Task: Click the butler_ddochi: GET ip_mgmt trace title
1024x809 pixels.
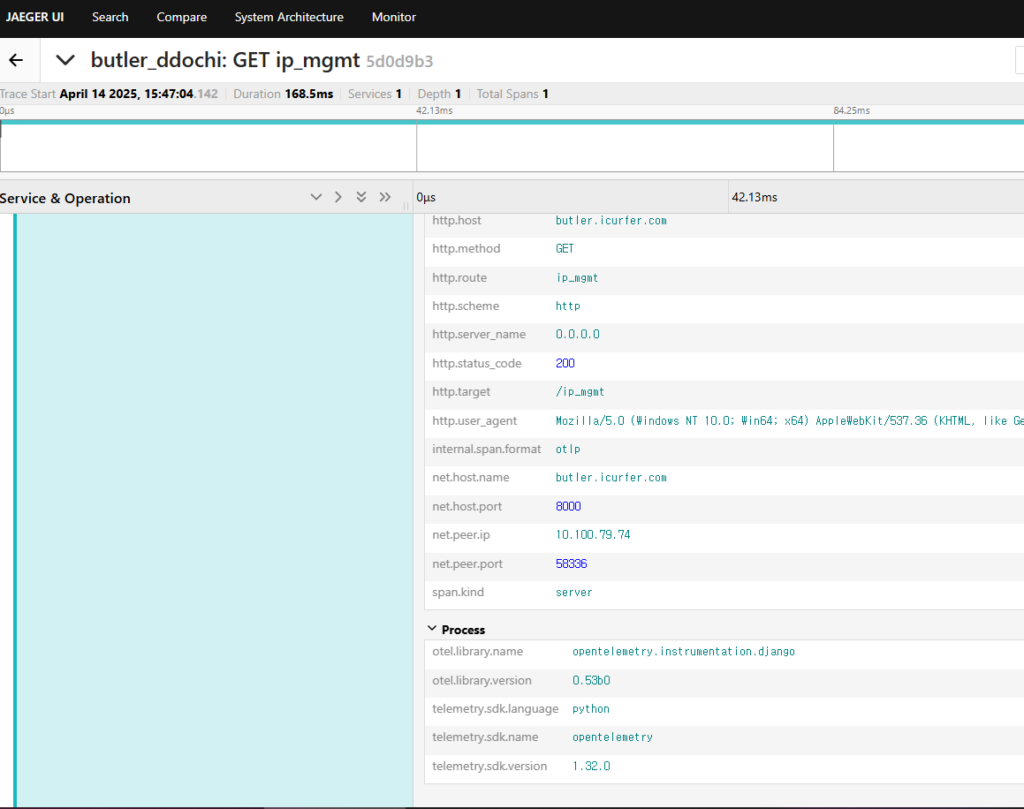Action: point(225,60)
